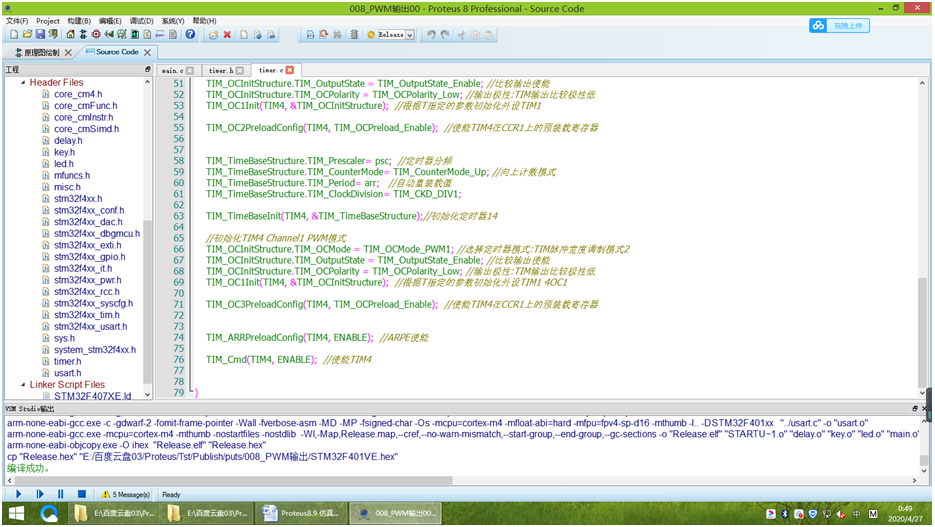The width and height of the screenshot is (935, 527).
Task: Click the output panel horizontal scrollbar thumb
Action: pos(234,480)
